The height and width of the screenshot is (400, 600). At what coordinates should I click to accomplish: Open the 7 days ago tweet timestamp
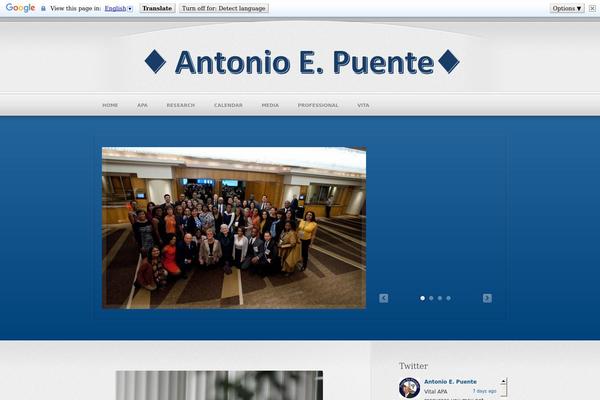484,391
